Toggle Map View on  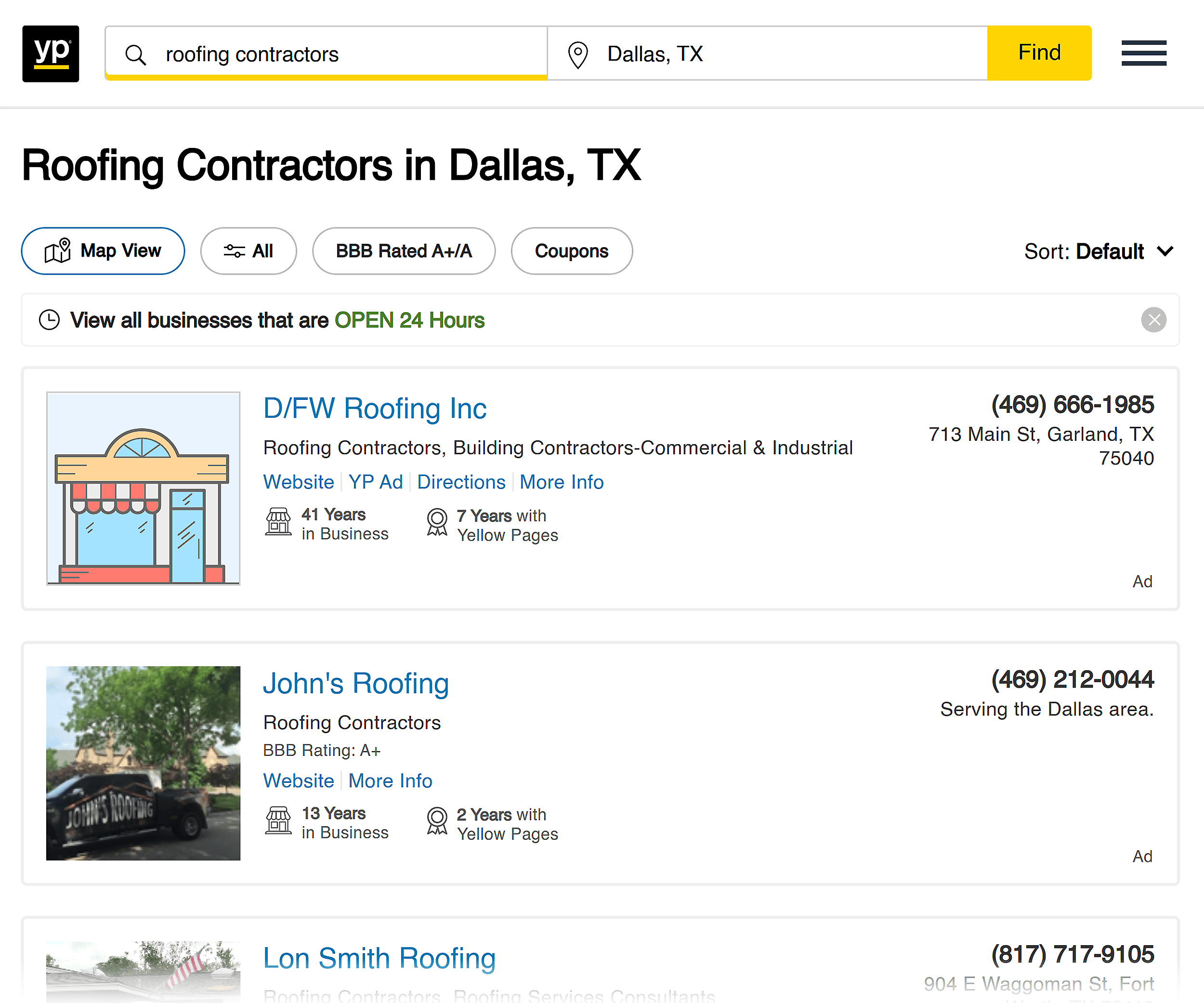[x=103, y=251]
